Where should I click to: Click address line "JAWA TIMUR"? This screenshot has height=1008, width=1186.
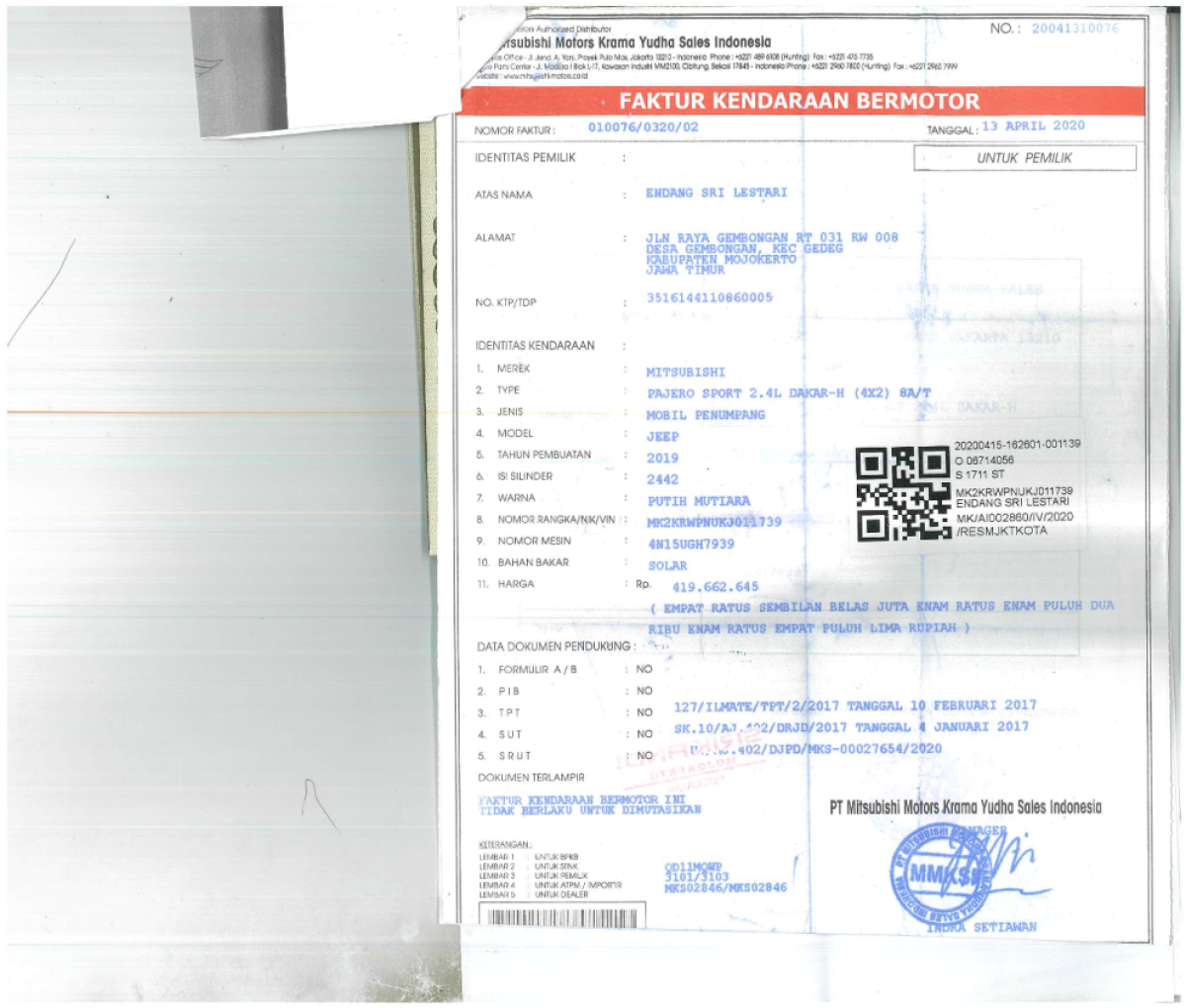click(x=686, y=270)
